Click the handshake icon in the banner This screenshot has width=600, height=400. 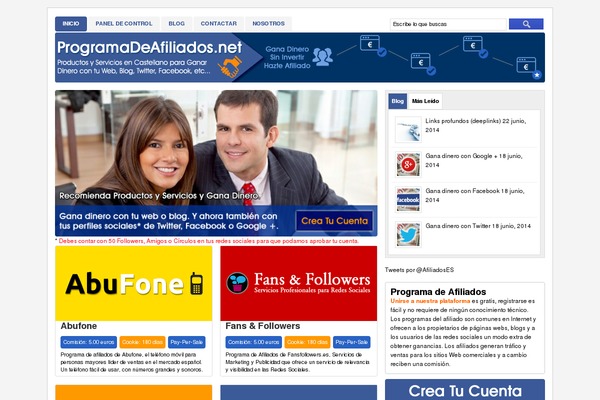tap(230, 67)
